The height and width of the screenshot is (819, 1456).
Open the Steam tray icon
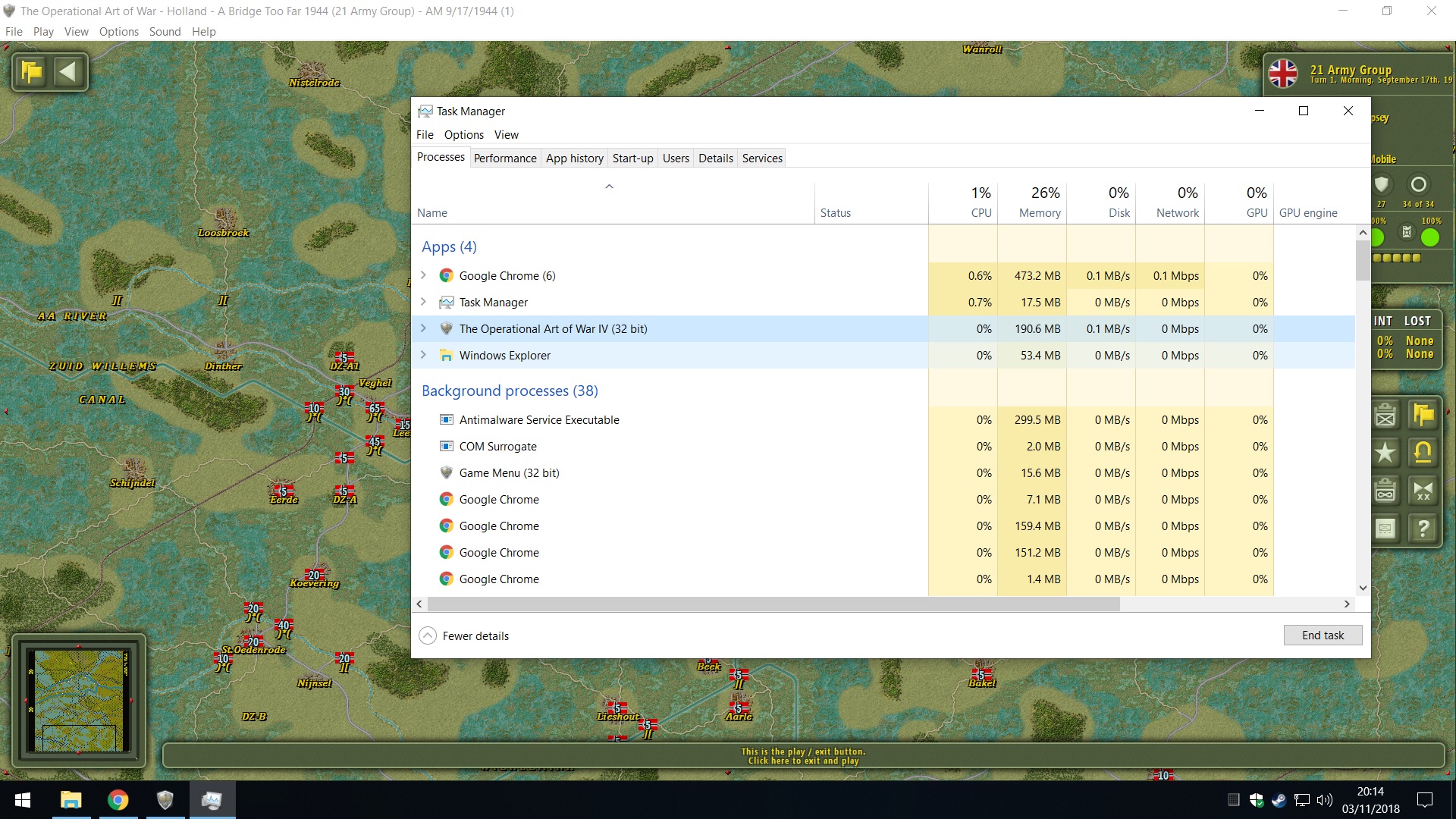pos(1279,800)
